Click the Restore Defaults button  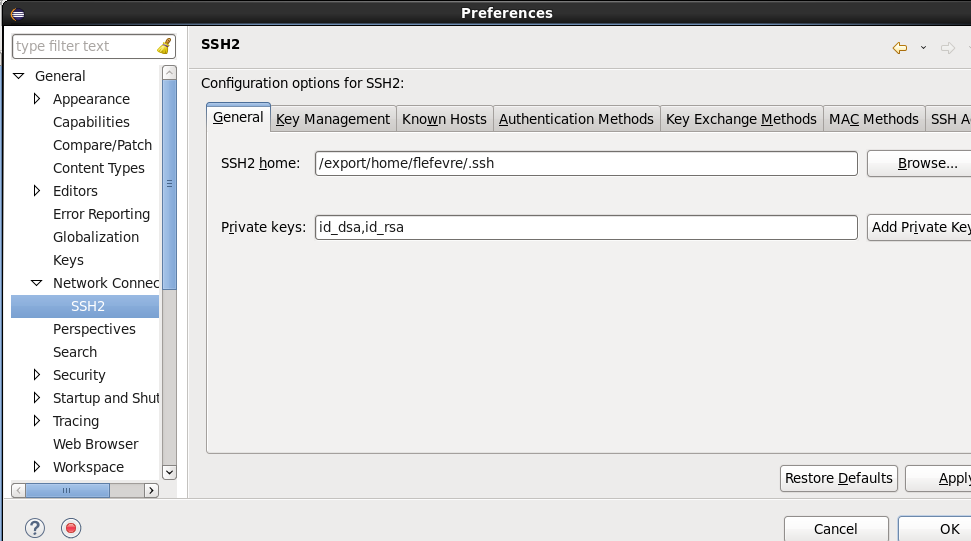pyautogui.click(x=838, y=478)
